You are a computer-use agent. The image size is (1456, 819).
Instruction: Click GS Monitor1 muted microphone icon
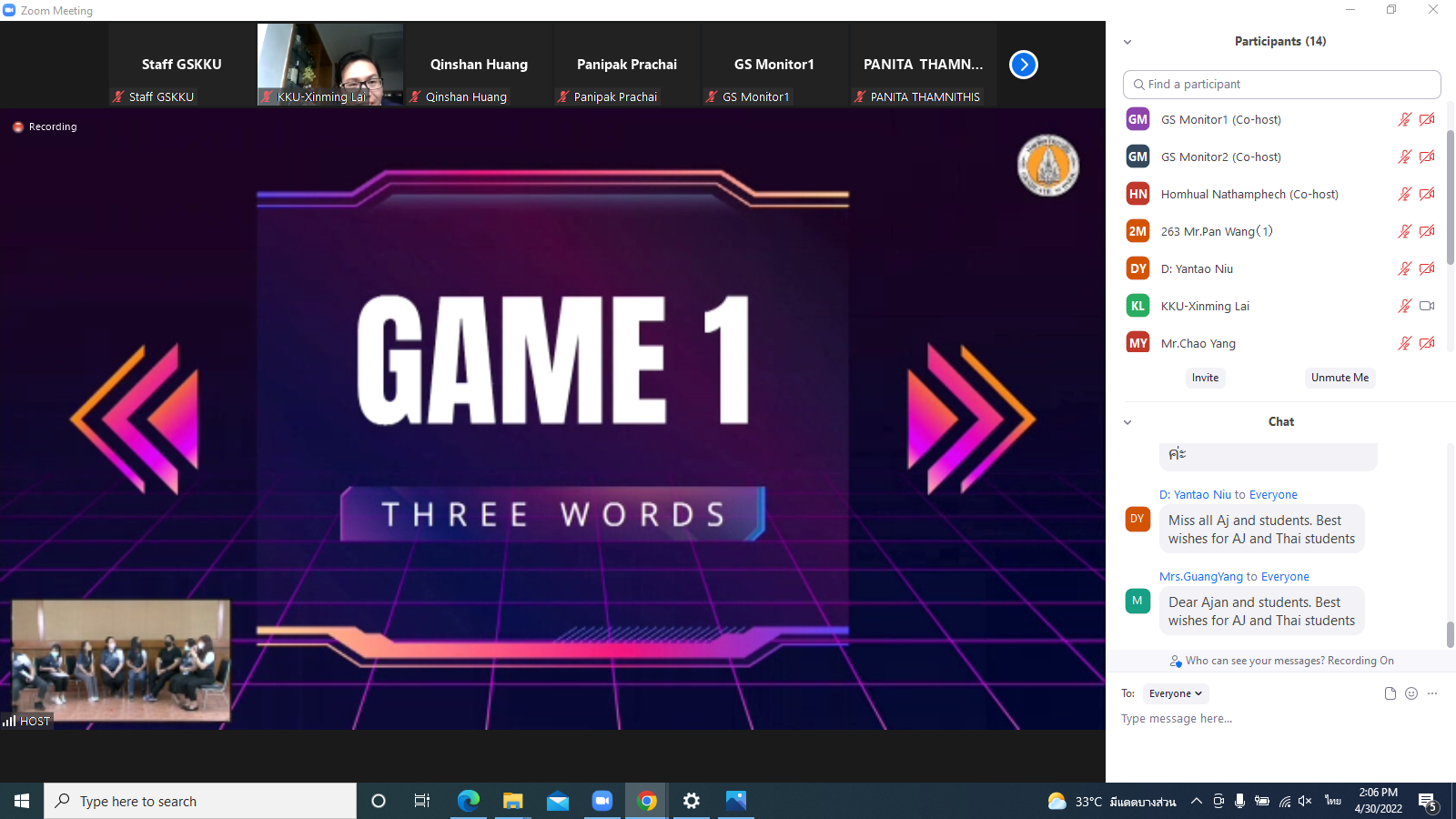click(x=1404, y=119)
